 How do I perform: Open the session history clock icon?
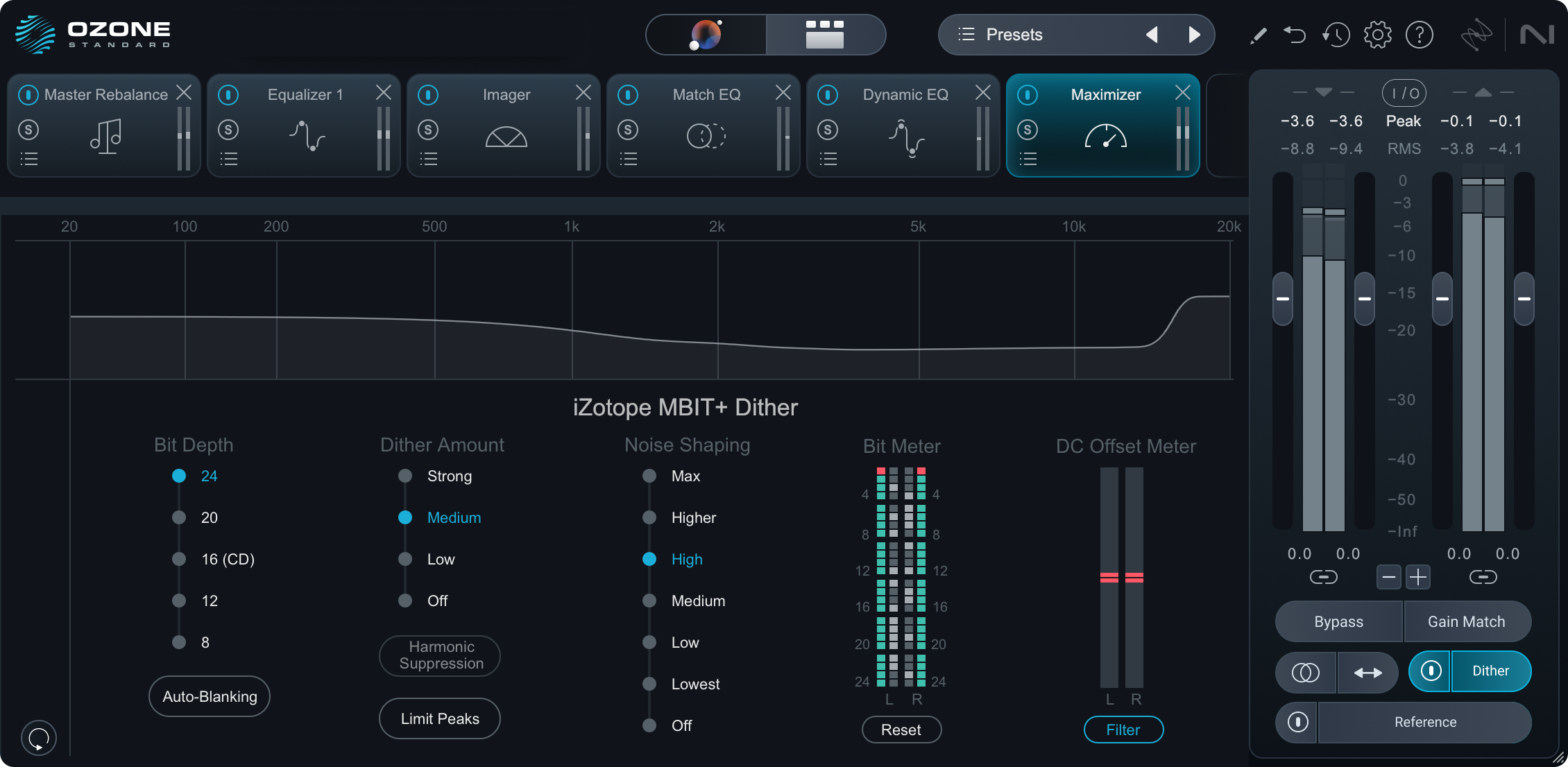pos(1336,35)
